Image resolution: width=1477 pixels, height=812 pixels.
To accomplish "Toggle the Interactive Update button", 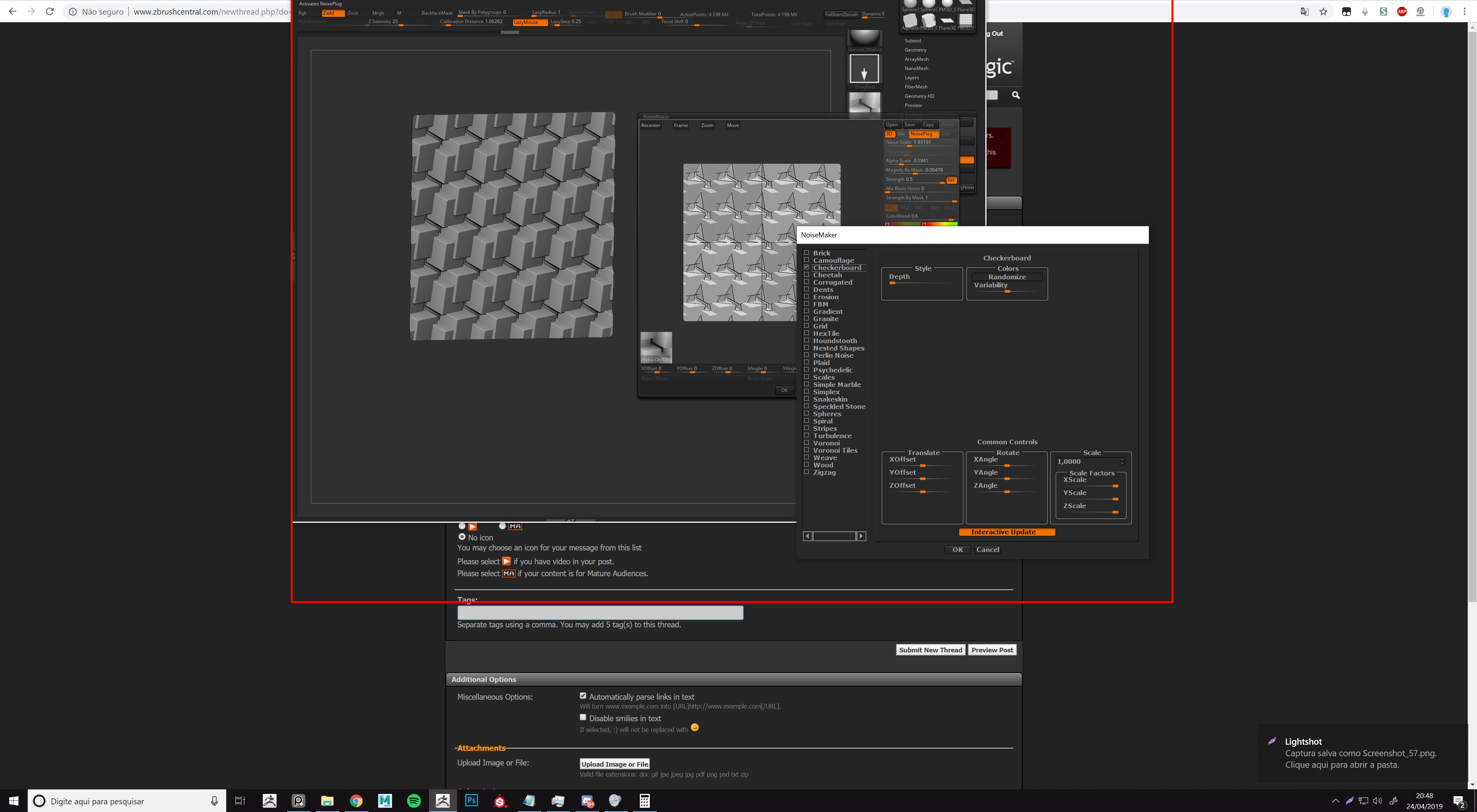I will click(1007, 532).
